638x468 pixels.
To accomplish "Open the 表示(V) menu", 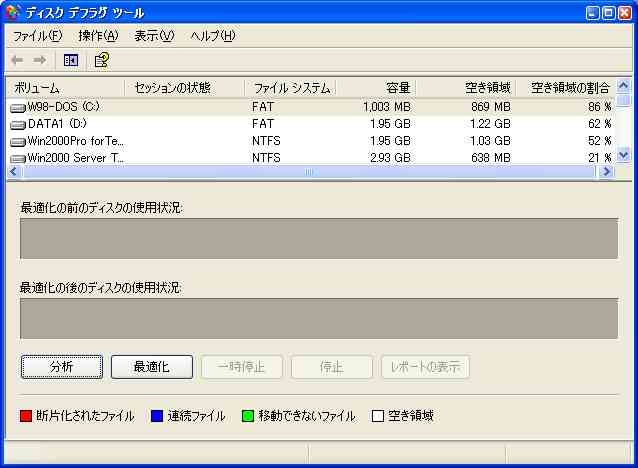I will click(x=154, y=36).
